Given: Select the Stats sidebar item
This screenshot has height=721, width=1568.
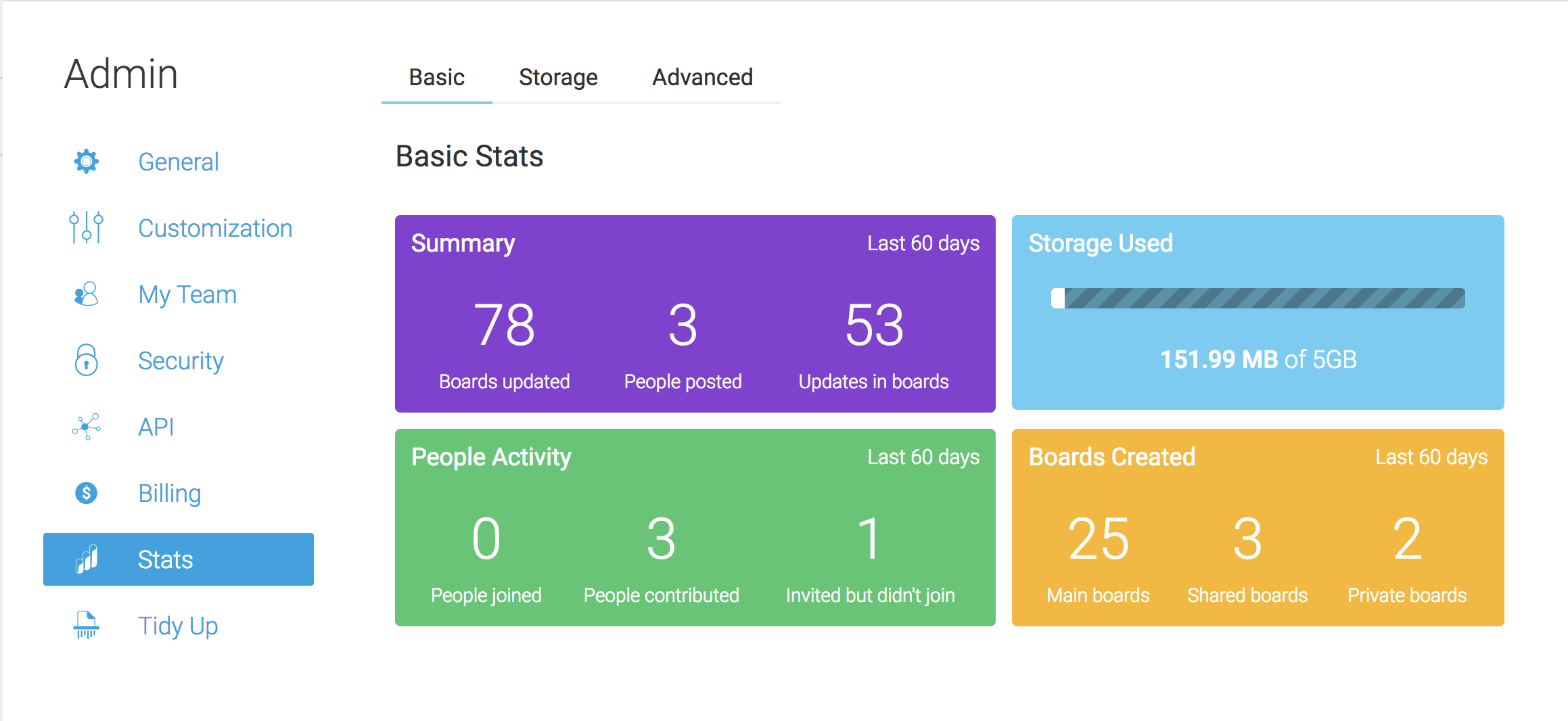Looking at the screenshot, I should click(x=179, y=559).
